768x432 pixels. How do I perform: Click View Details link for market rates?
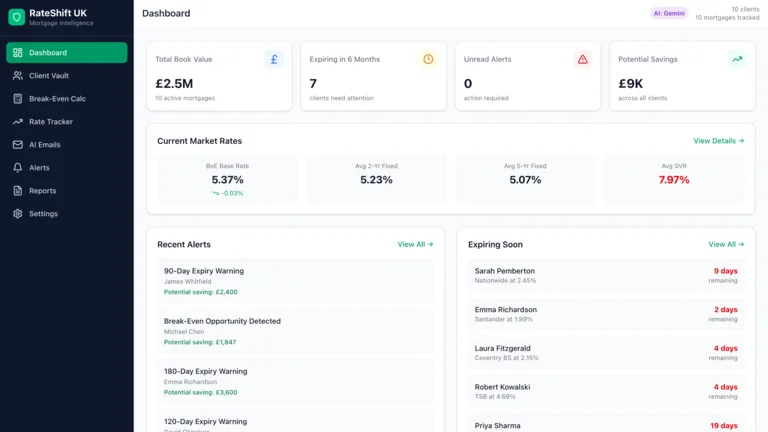(719, 141)
